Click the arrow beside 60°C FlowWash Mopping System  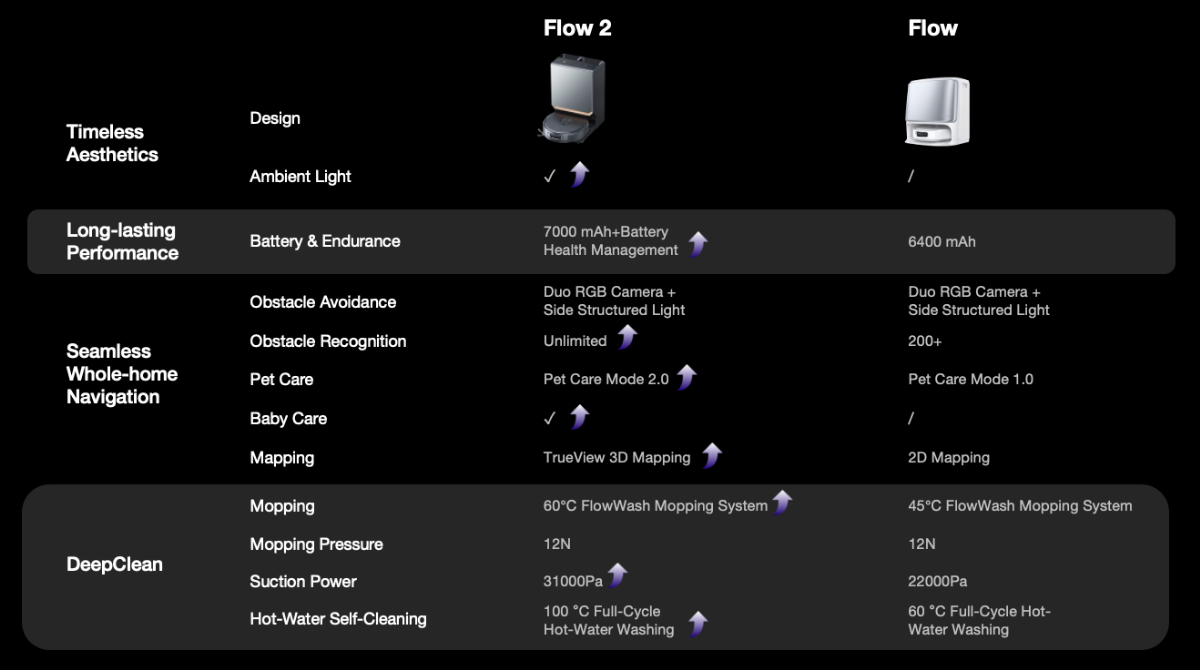(782, 503)
